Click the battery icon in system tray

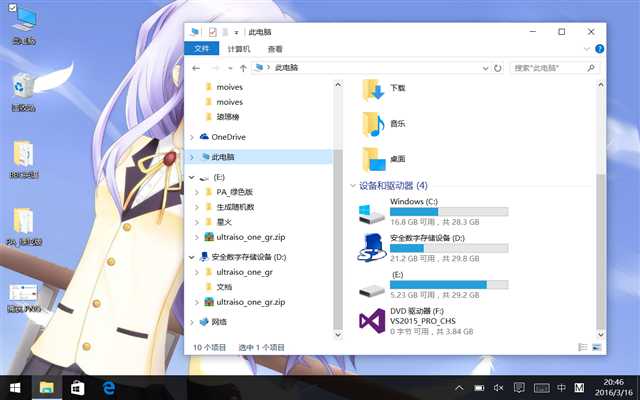coord(479,387)
